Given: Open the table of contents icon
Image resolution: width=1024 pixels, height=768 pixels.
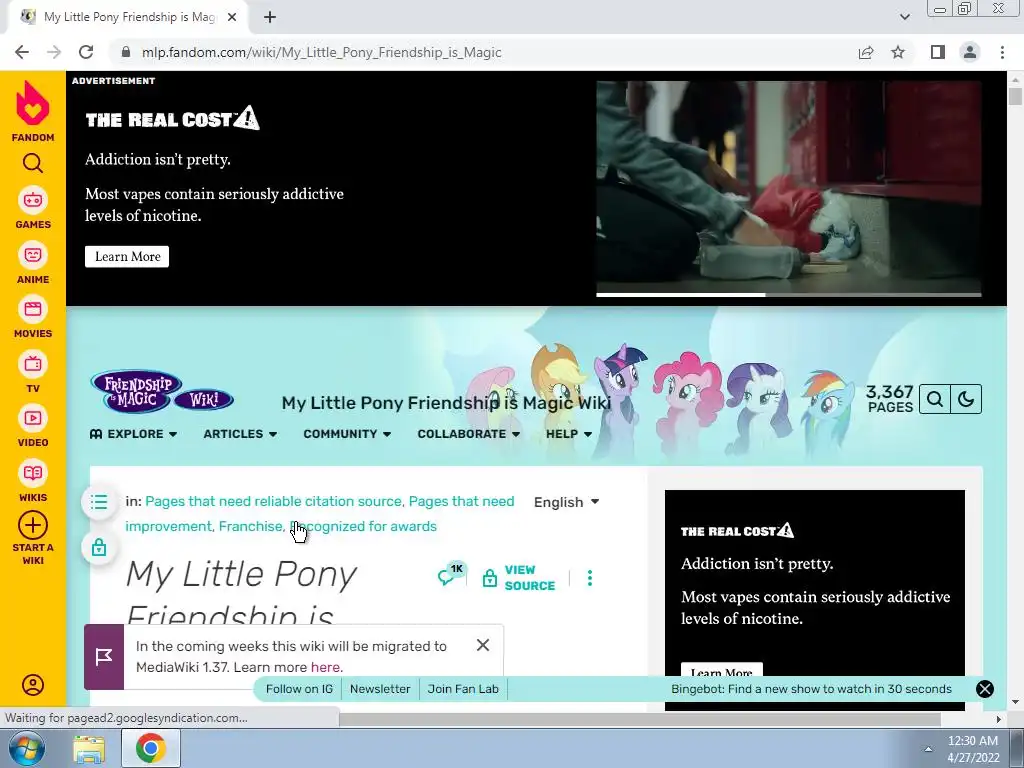Looking at the screenshot, I should point(99,502).
